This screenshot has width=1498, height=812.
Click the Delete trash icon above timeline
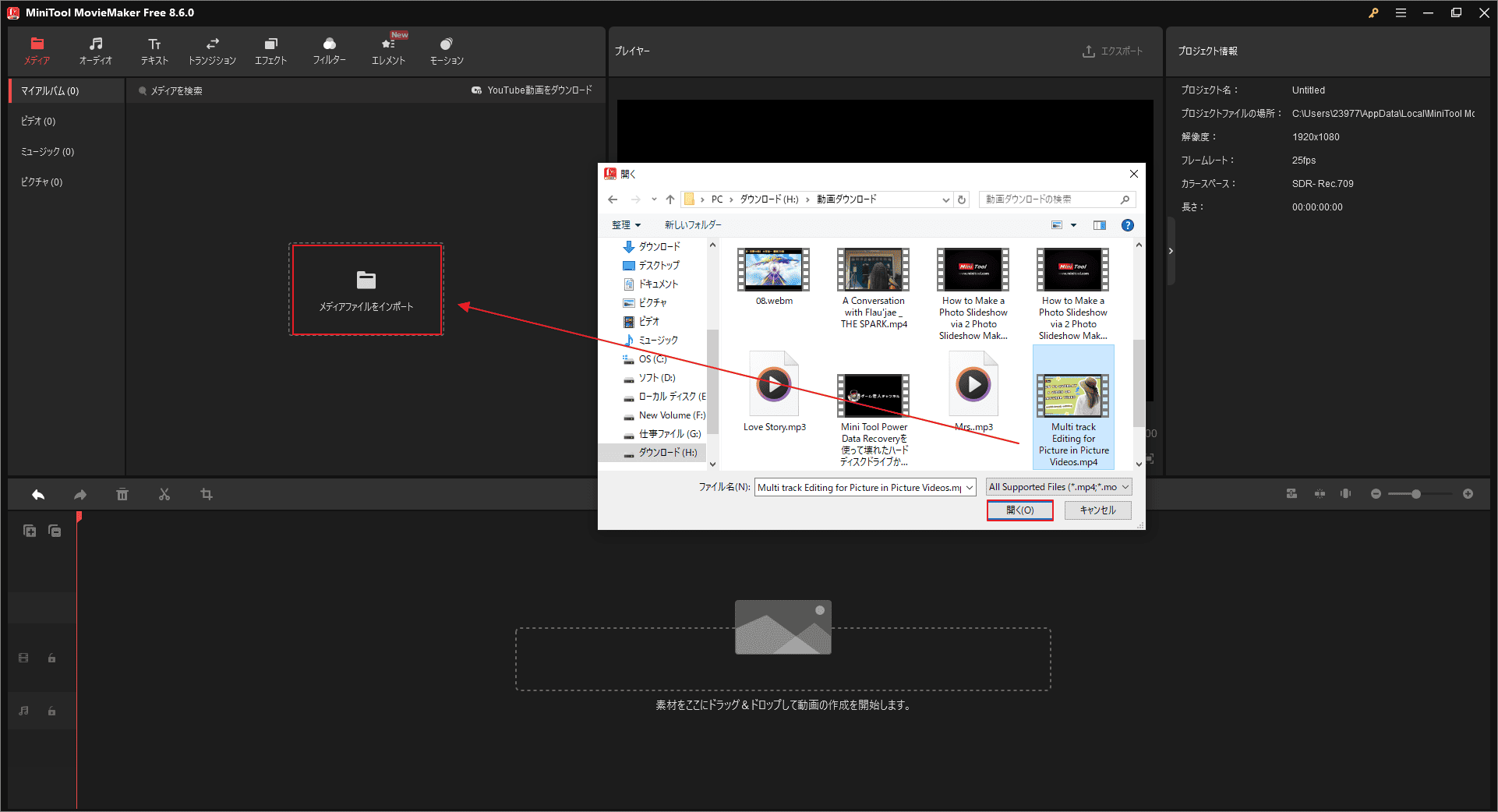coord(122,494)
